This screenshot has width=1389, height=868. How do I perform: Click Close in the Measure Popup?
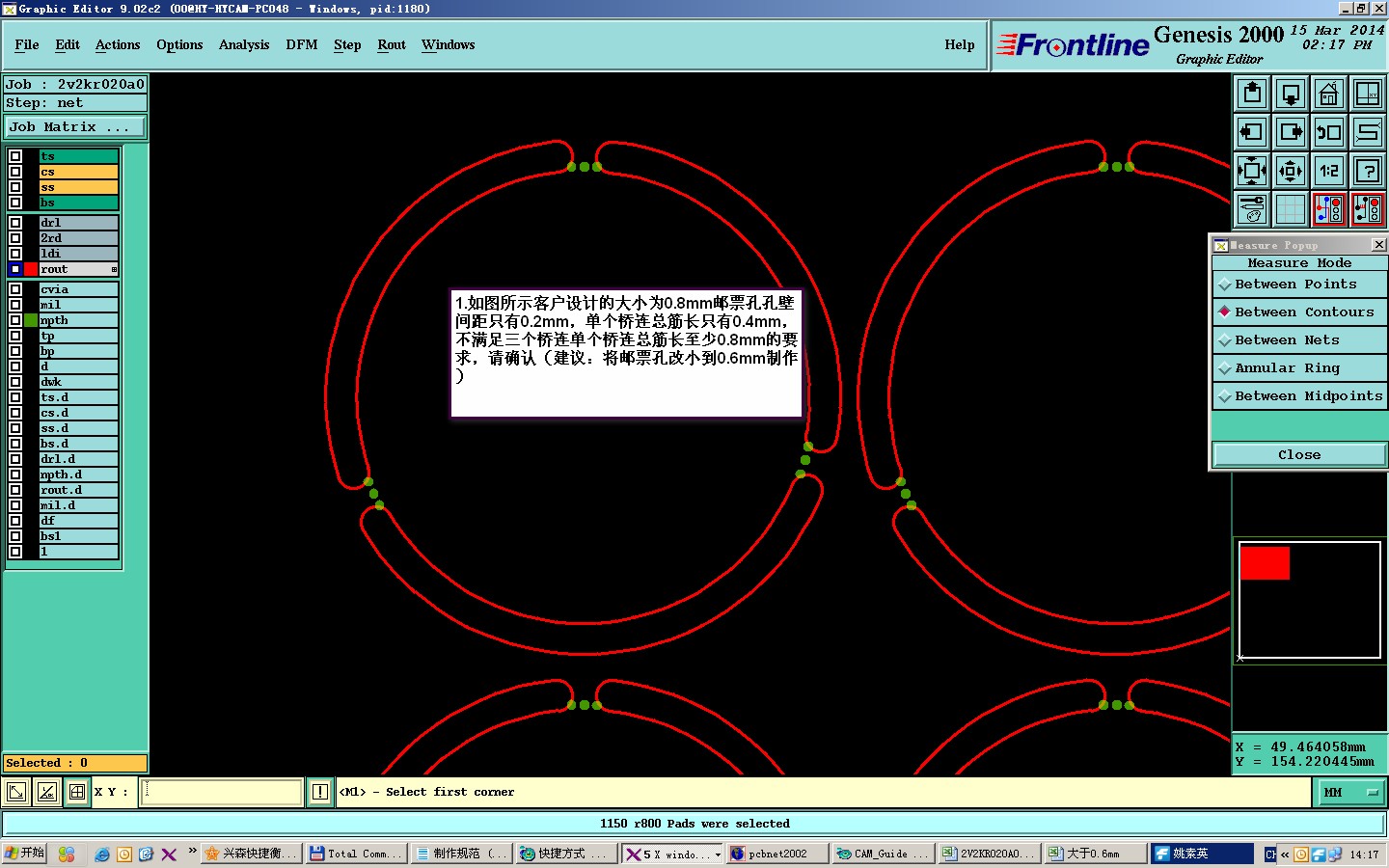click(1299, 455)
